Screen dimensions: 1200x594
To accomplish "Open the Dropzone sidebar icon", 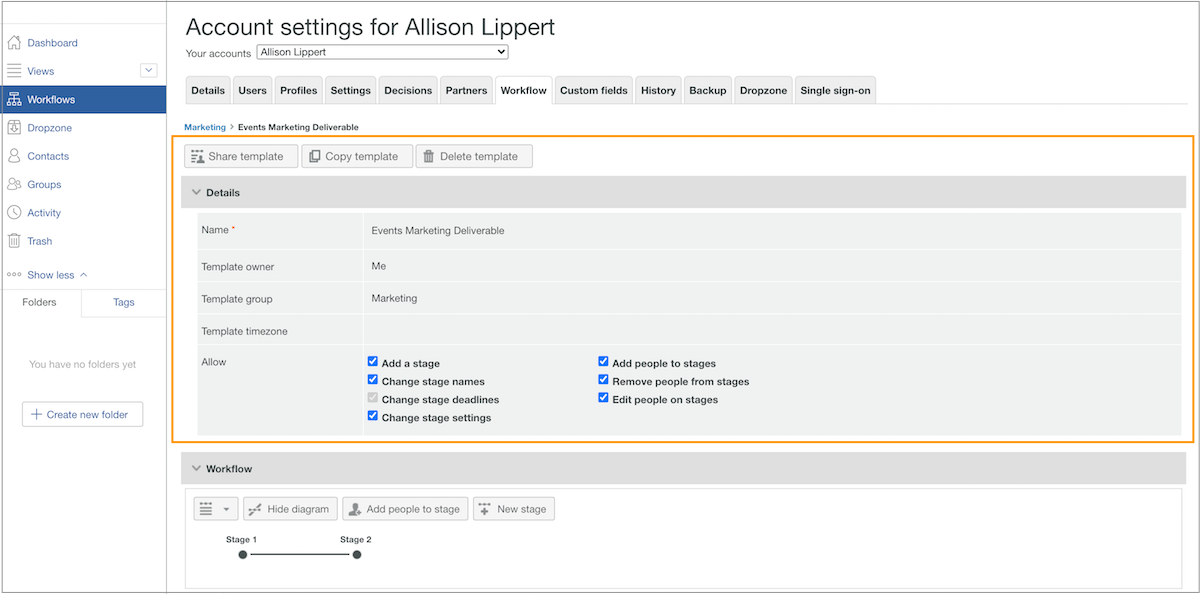I will tap(16, 127).
